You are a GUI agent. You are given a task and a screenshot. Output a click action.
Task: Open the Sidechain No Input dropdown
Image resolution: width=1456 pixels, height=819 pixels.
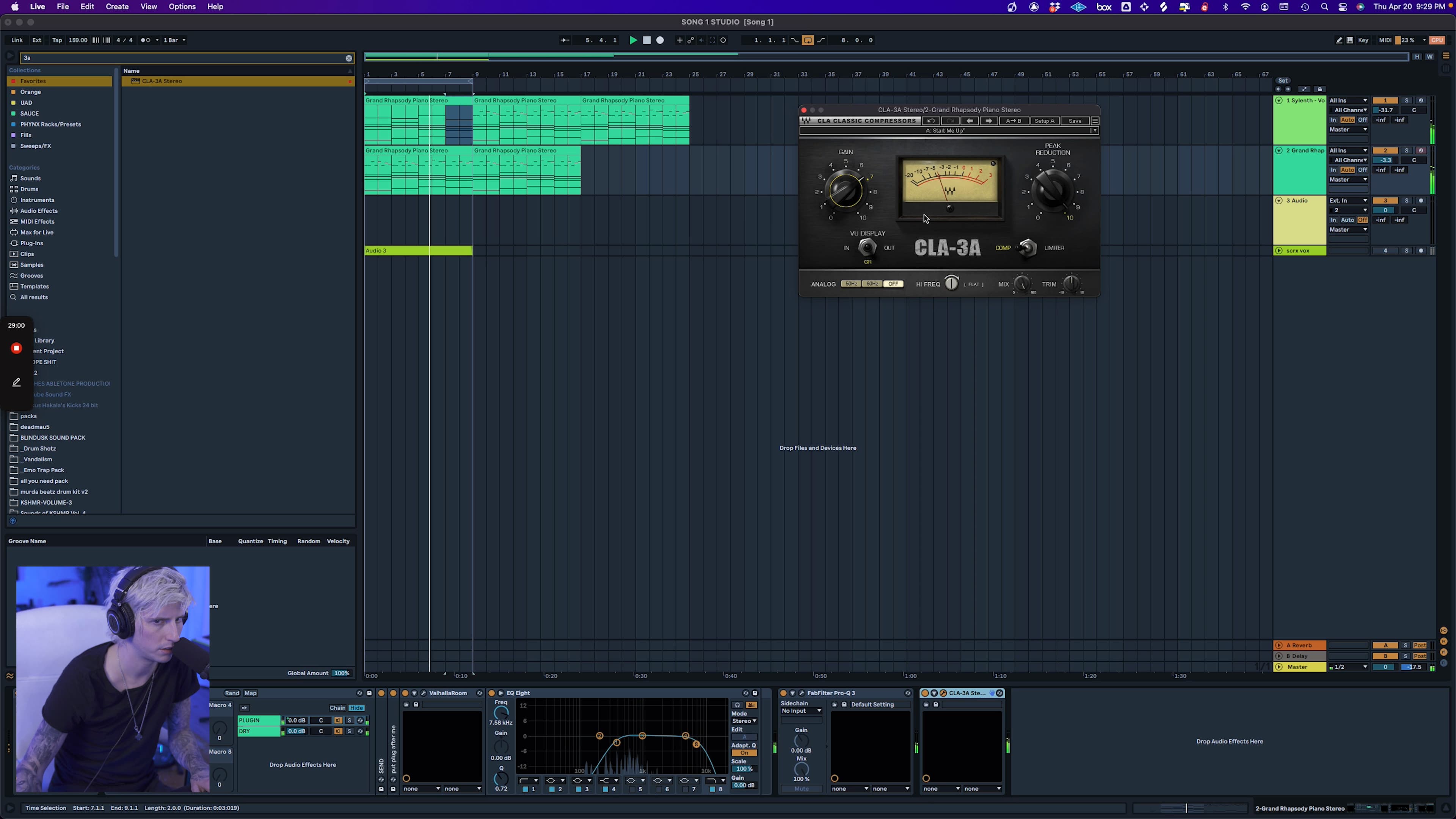click(x=801, y=711)
